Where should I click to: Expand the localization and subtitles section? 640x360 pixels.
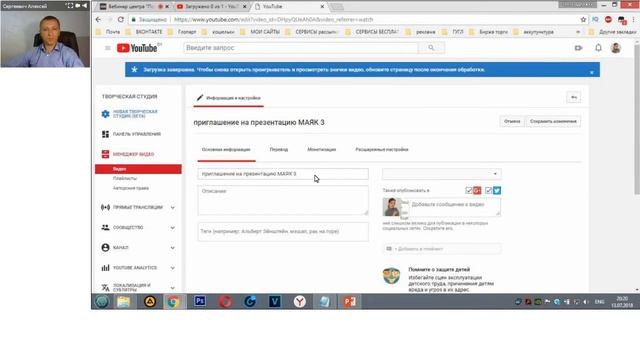tap(173, 288)
